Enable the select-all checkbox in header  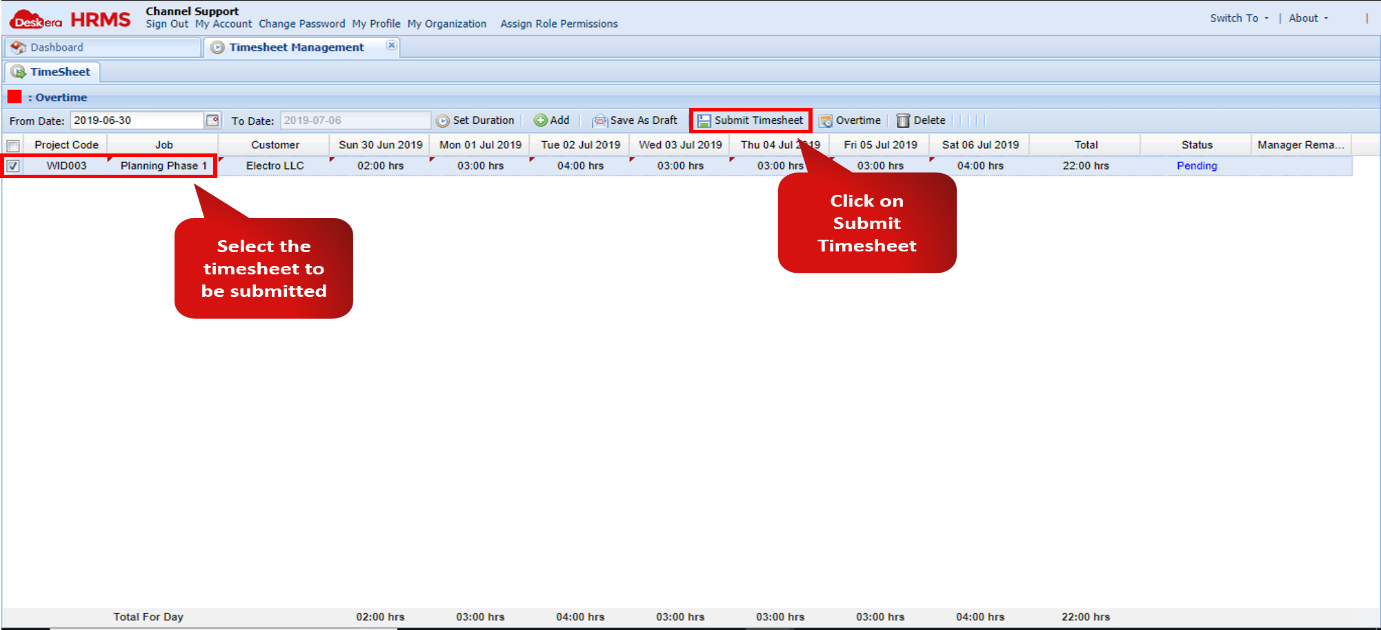[x=12, y=144]
